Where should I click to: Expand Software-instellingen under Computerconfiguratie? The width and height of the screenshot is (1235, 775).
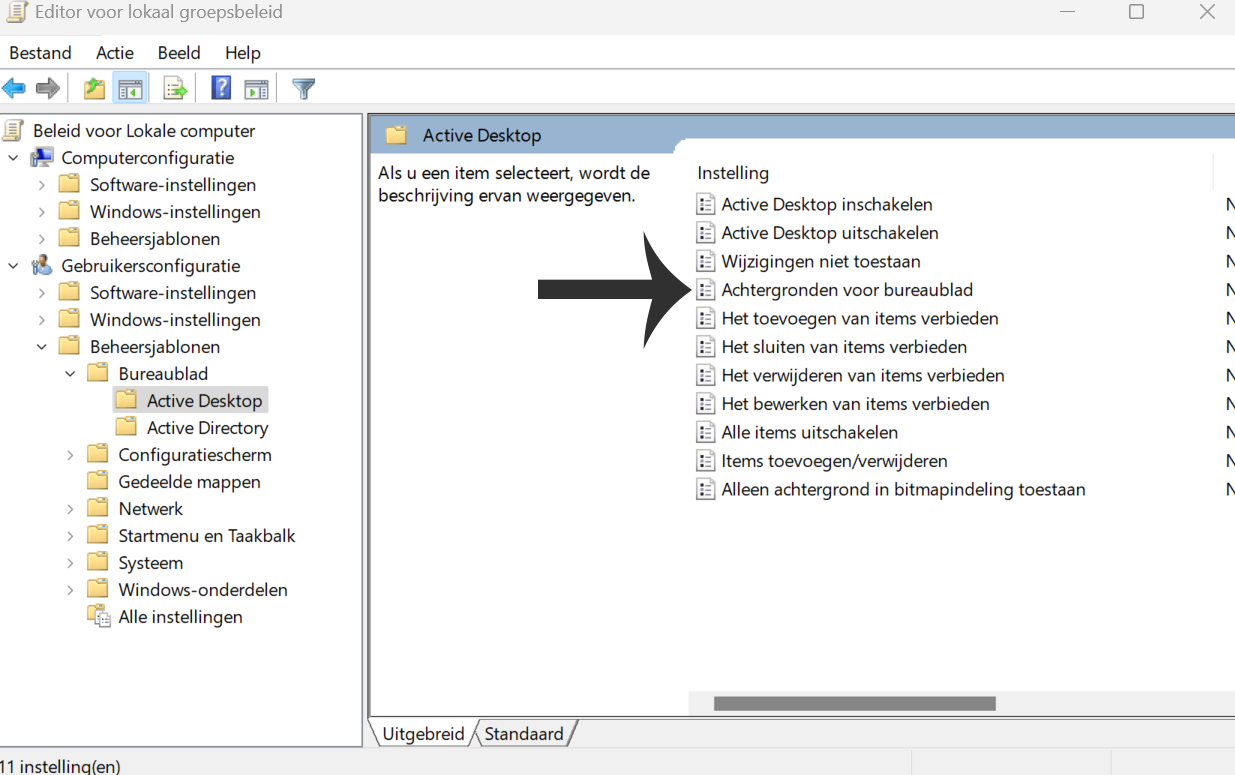click(41, 185)
